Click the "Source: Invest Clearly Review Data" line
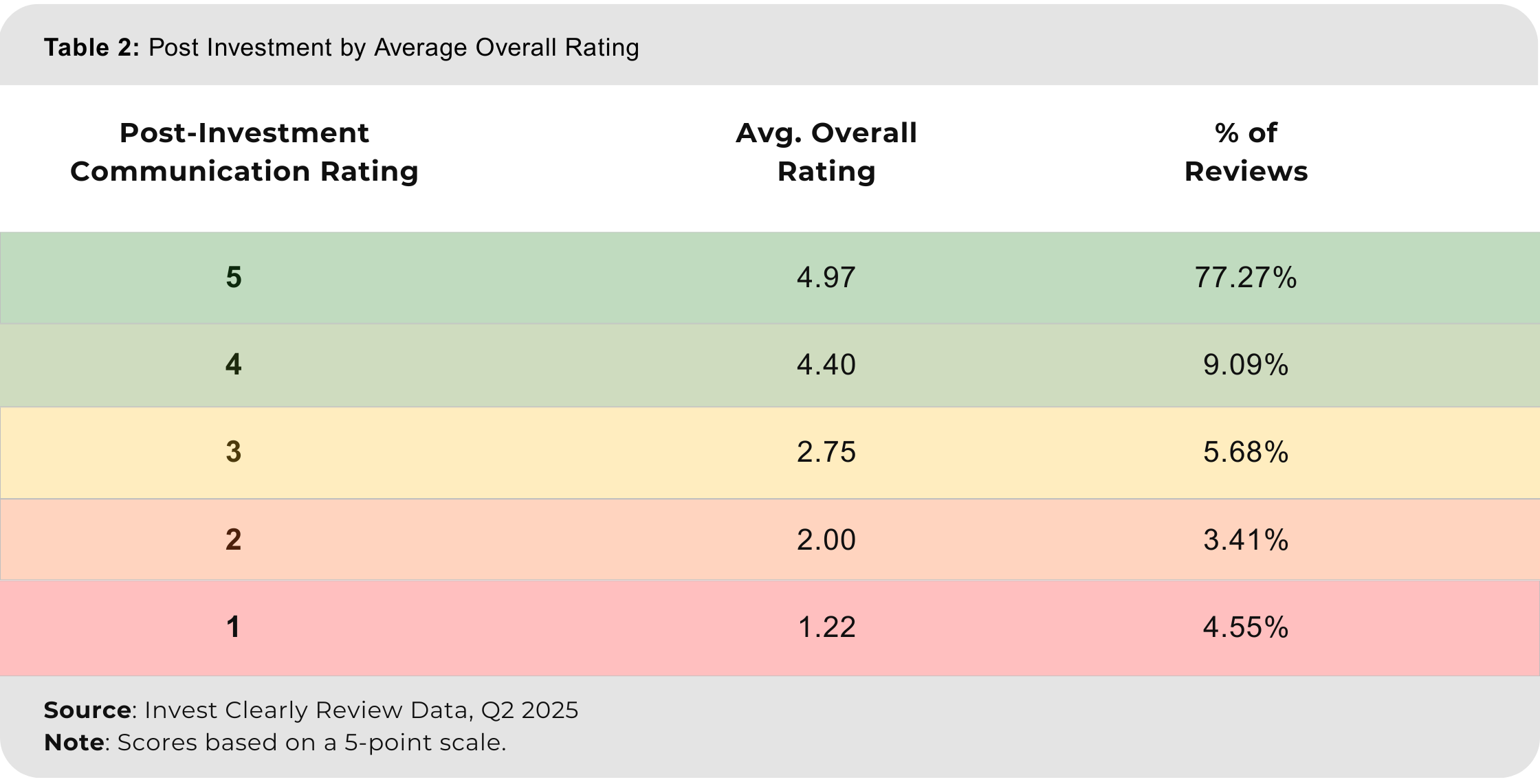The image size is (1540, 784). pos(311,710)
